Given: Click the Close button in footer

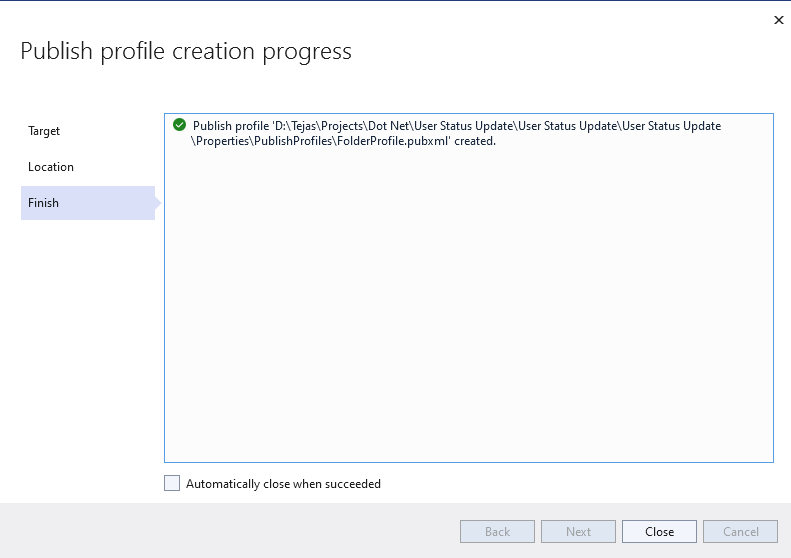Looking at the screenshot, I should click(x=659, y=532).
